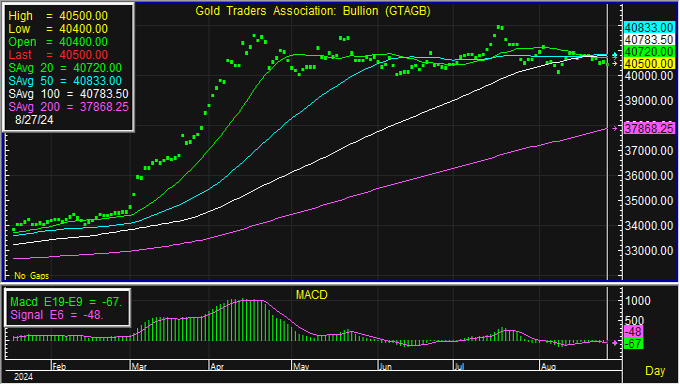Click the magenta arrow marker beside 37868.25

tap(615, 129)
